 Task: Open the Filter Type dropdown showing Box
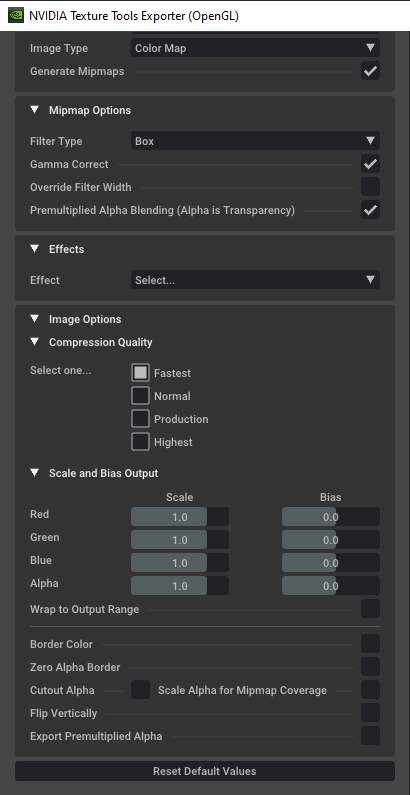pos(255,141)
